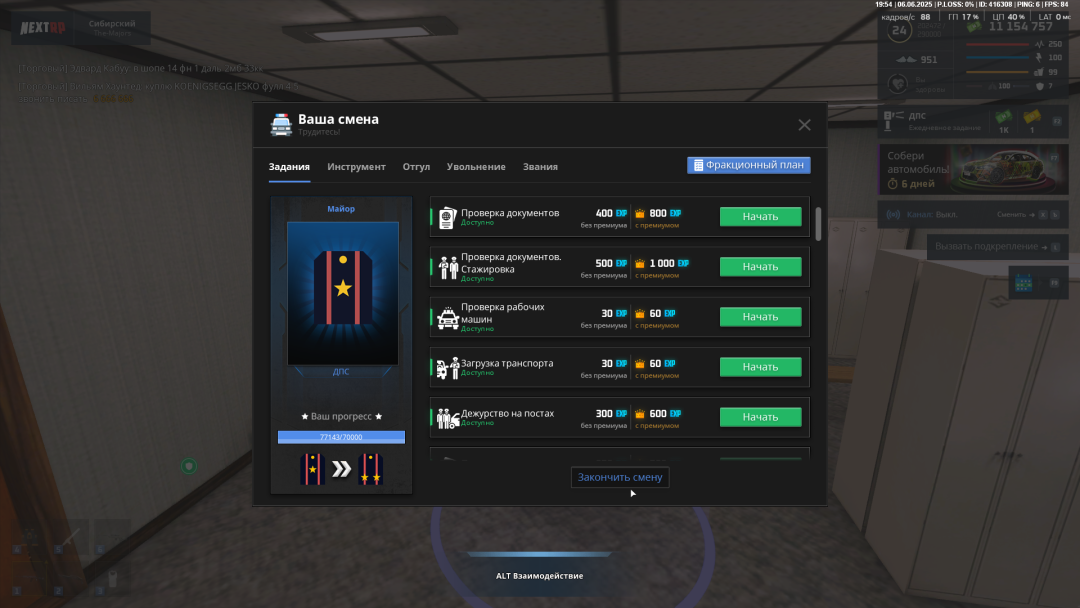Image resolution: width=1080 pixels, height=608 pixels.
Task: Click the police car icon beside Ваша смена
Action: (x=281, y=125)
